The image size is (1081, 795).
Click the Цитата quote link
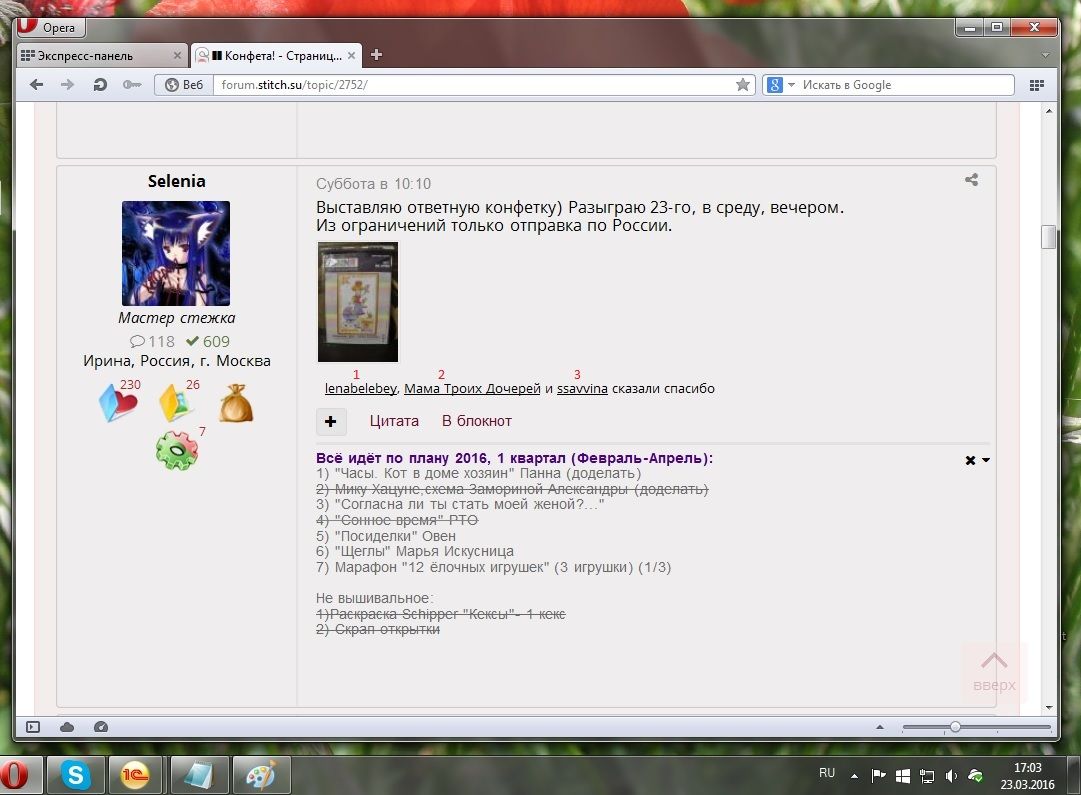click(394, 421)
